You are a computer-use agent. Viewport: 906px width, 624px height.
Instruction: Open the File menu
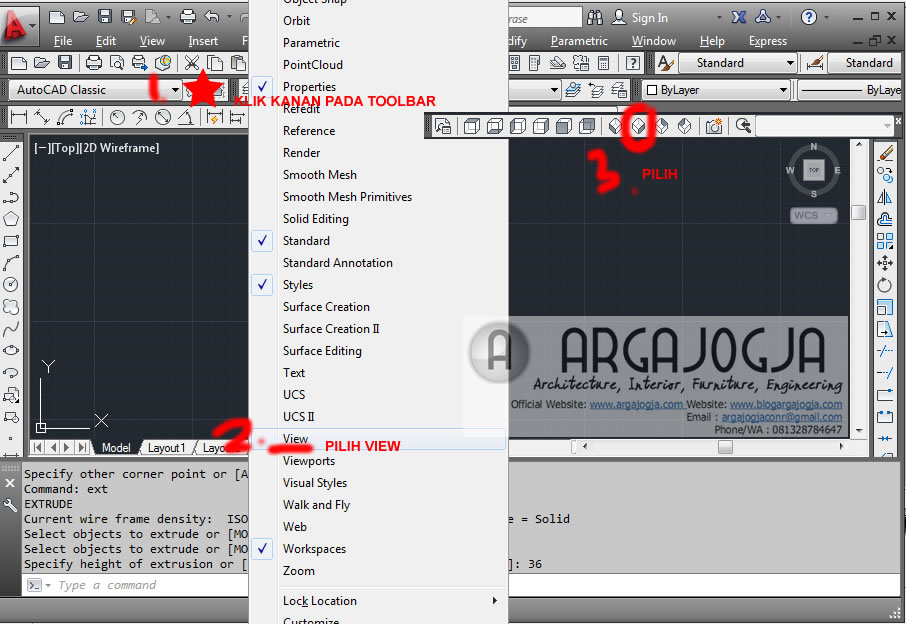[x=63, y=41]
